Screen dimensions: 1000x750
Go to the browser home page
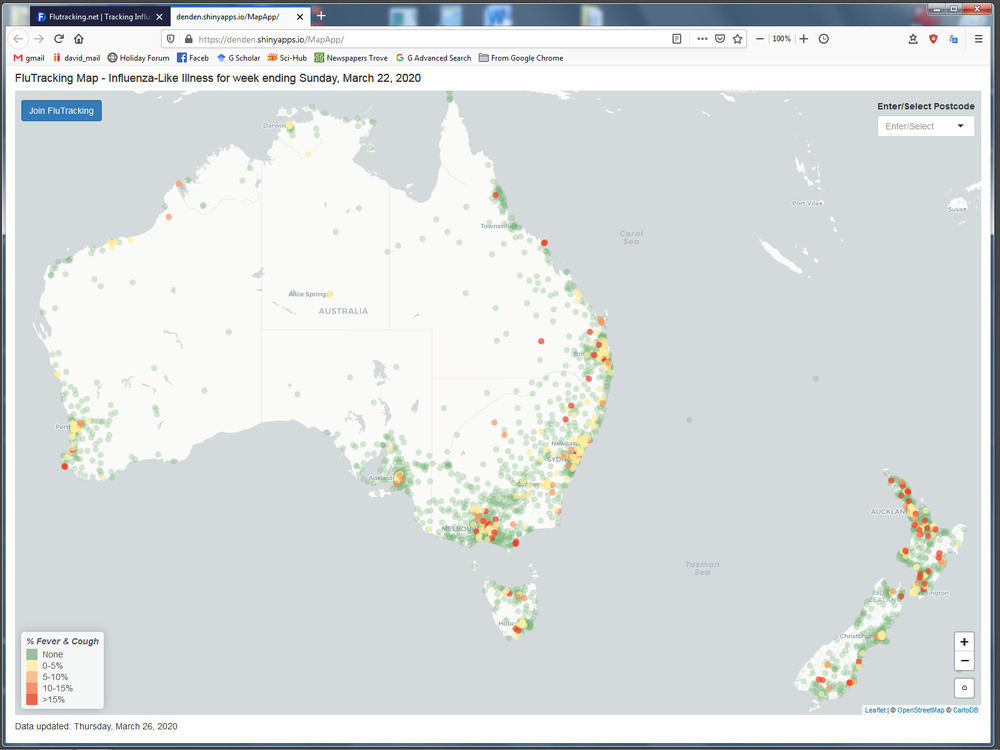(x=79, y=38)
